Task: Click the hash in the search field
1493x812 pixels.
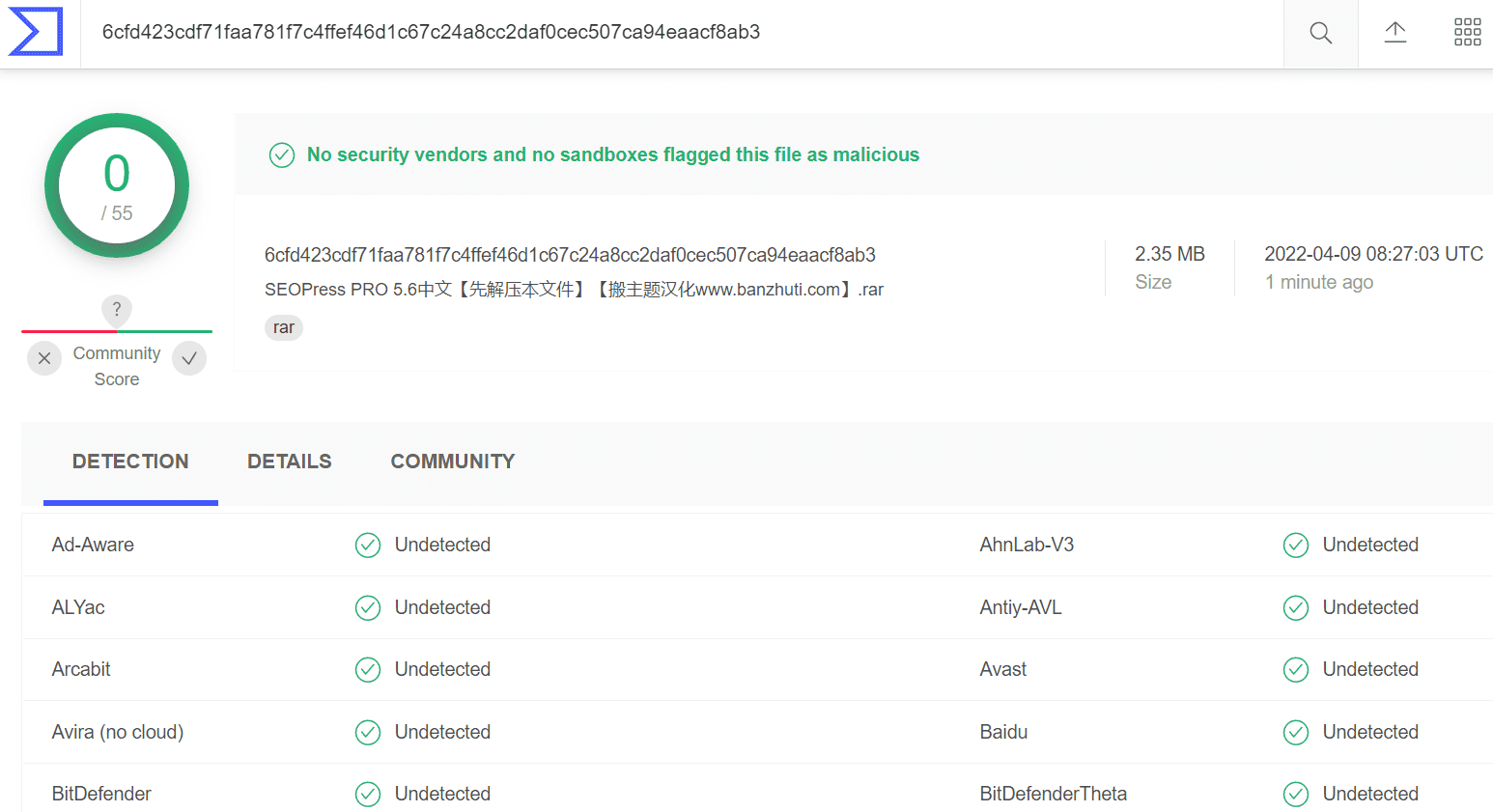Action: [x=431, y=33]
